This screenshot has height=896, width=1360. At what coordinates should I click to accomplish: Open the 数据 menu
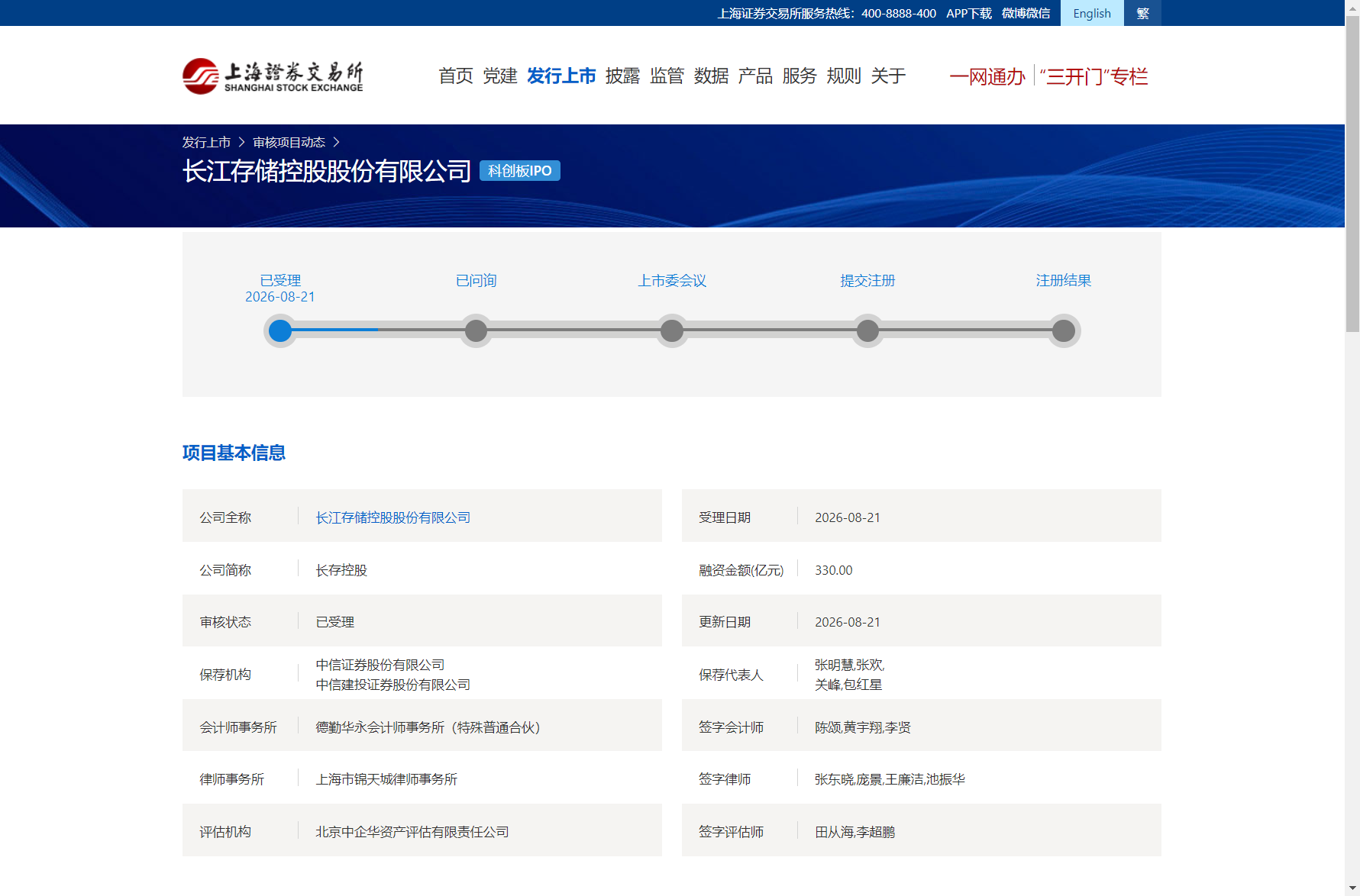point(711,76)
